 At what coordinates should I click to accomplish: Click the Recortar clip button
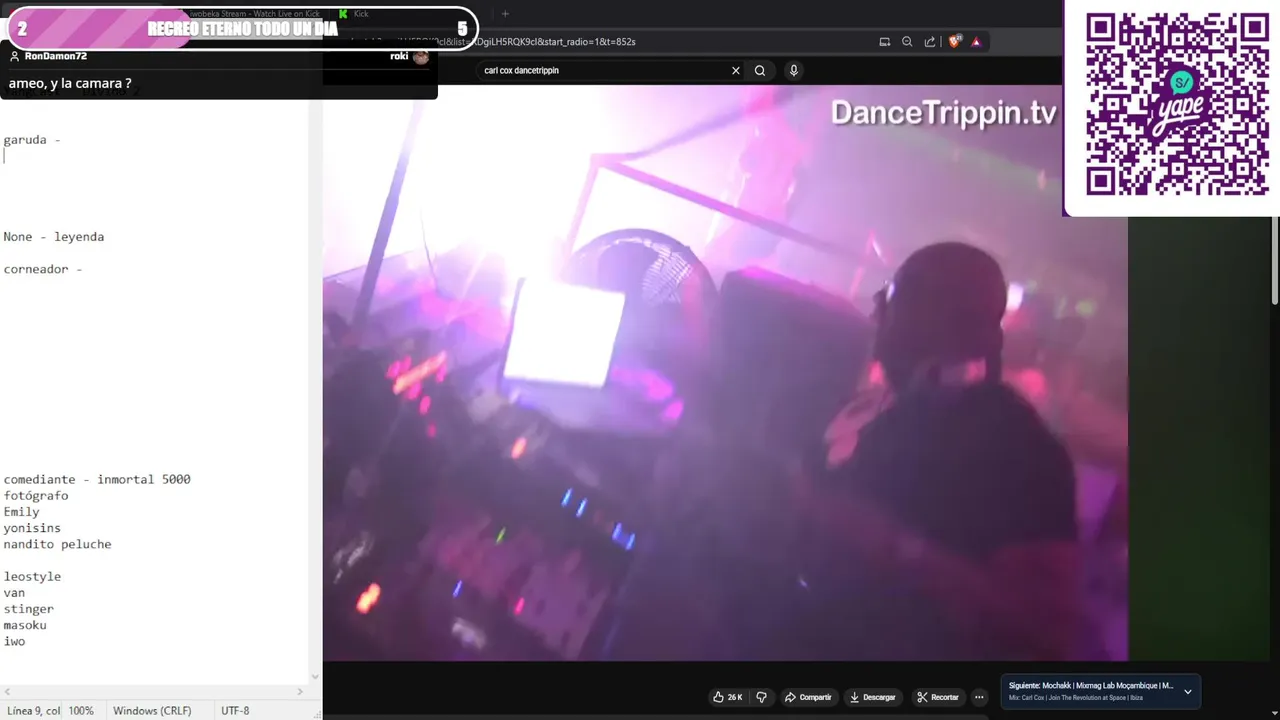[x=937, y=697]
